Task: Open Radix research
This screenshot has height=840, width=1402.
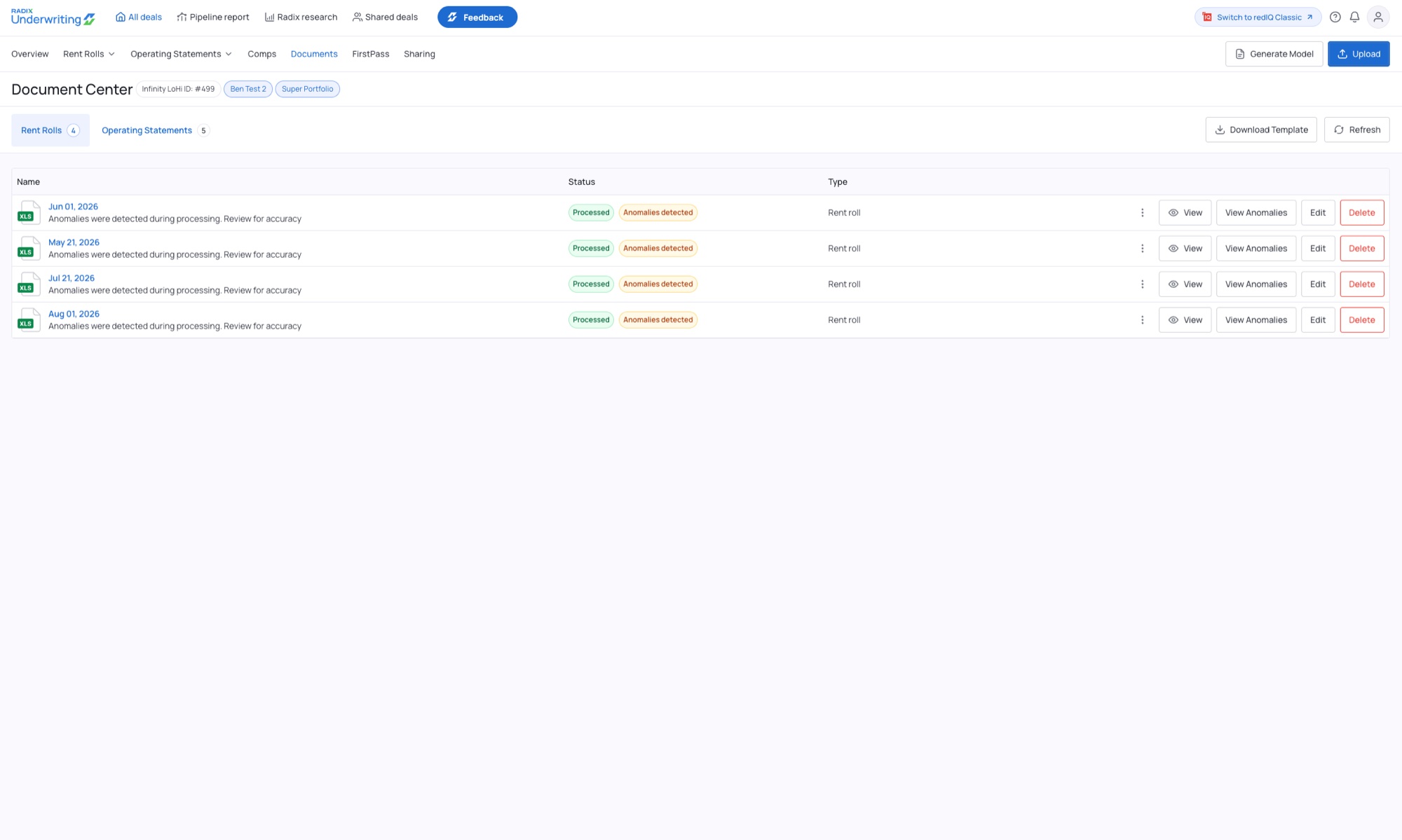Action: 301,18
